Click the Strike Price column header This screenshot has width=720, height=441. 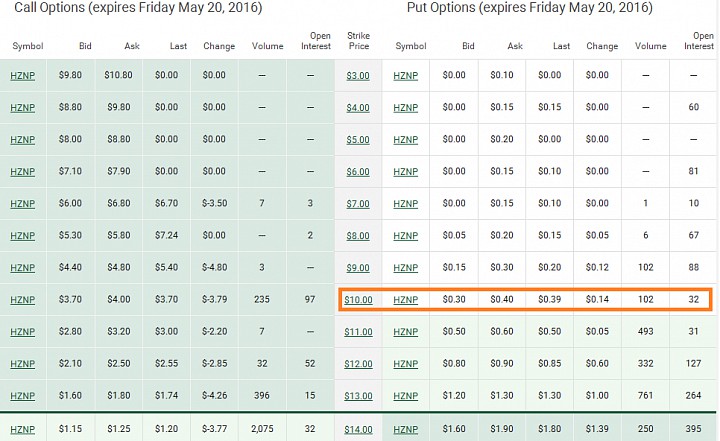click(x=359, y=41)
